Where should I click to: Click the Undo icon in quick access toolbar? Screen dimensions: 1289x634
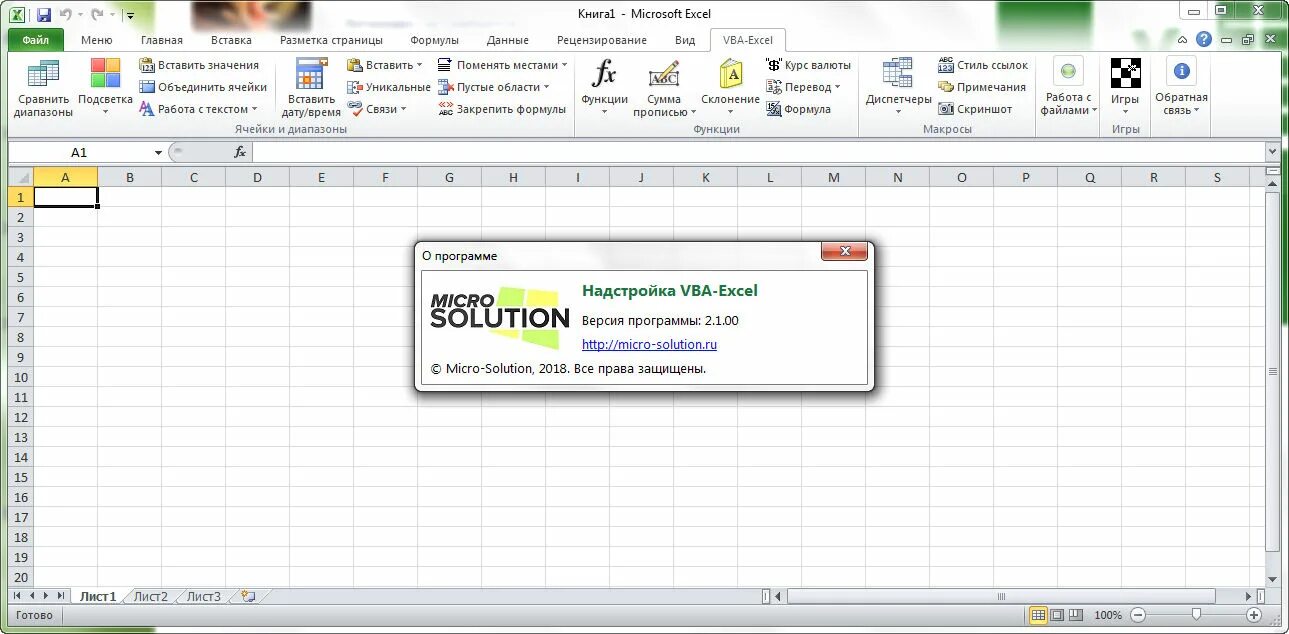[x=66, y=15]
